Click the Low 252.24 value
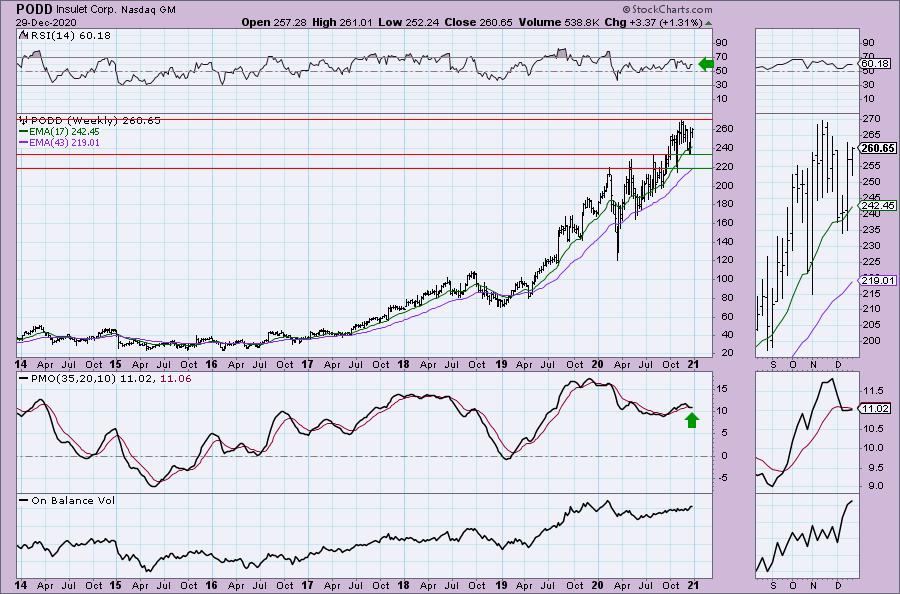900x594 pixels. 408,22
